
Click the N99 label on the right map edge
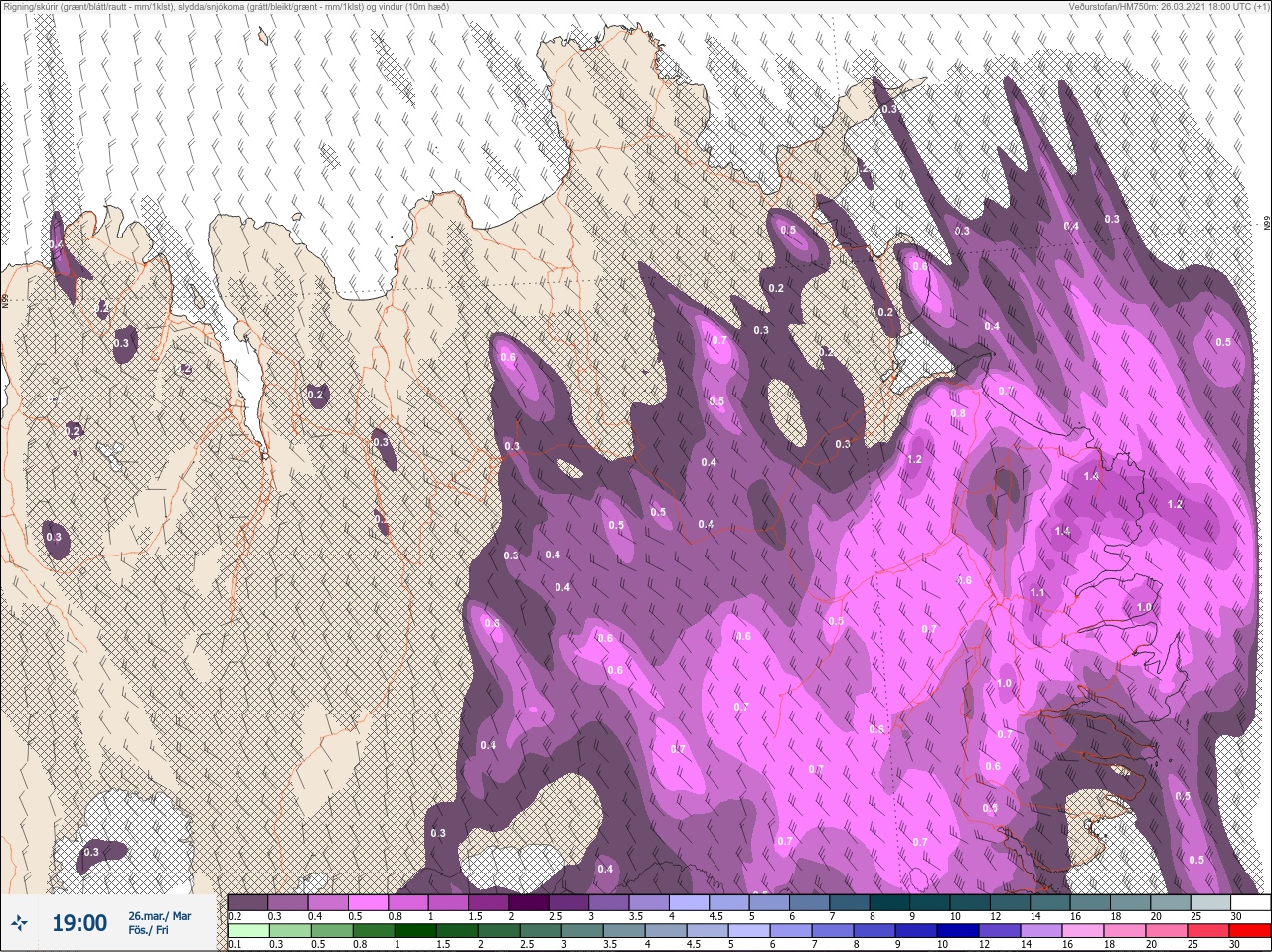(1267, 224)
